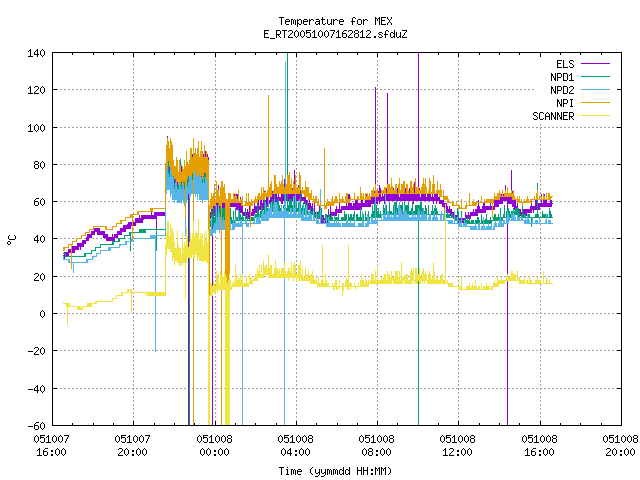Click the y-axis value 100
Screen dimensions: 640x480
pos(36,128)
